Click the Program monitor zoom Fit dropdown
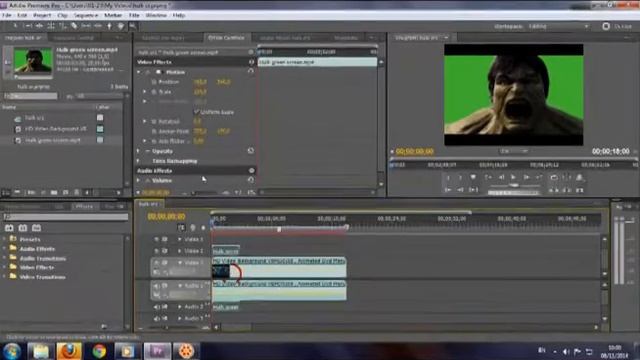 [x=513, y=151]
